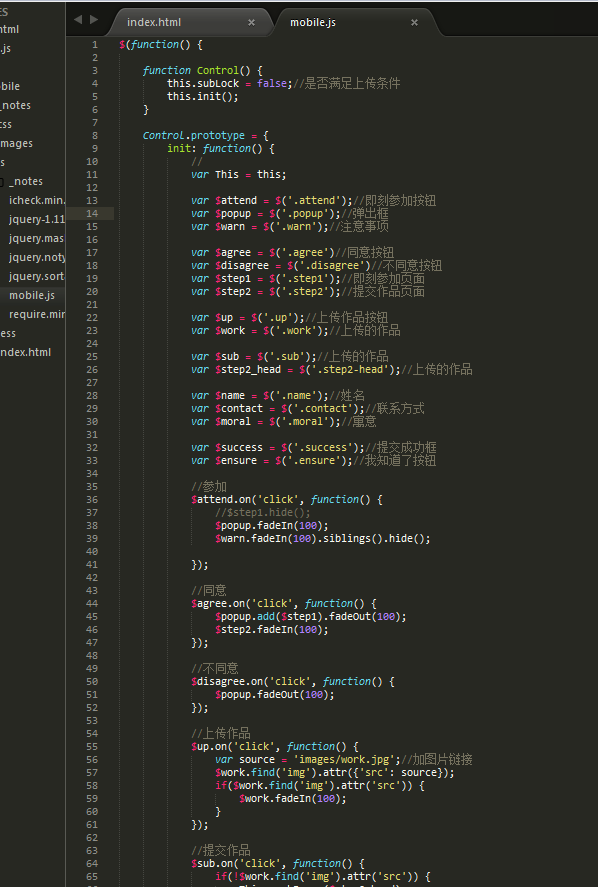Click the 'var $moral' declaration line
Viewport: 598px width, 887px height.
click(283, 422)
